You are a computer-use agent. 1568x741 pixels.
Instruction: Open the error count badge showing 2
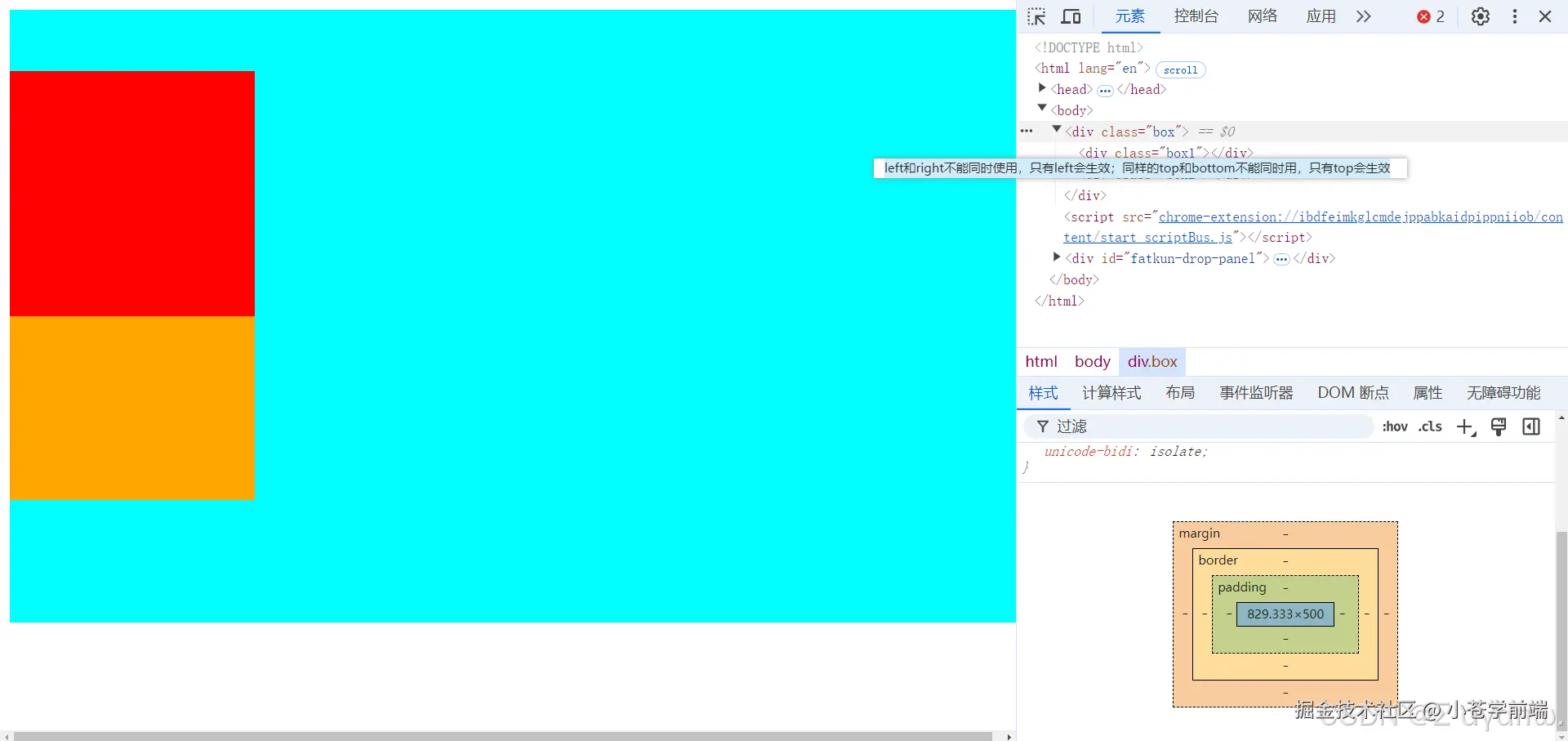1431,16
